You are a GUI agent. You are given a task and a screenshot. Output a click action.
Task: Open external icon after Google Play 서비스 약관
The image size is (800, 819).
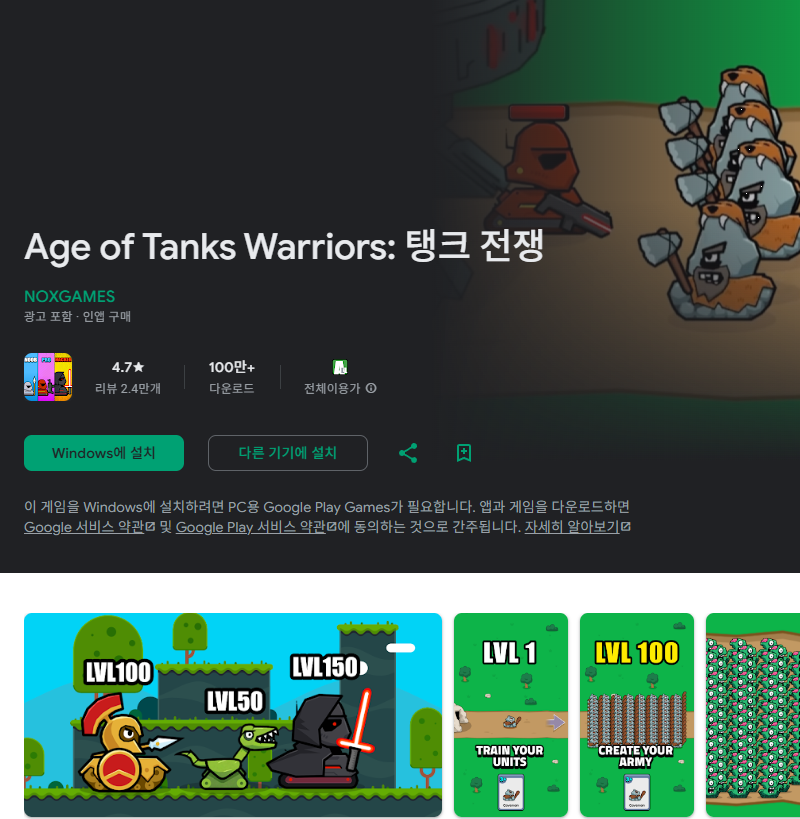click(x=331, y=526)
